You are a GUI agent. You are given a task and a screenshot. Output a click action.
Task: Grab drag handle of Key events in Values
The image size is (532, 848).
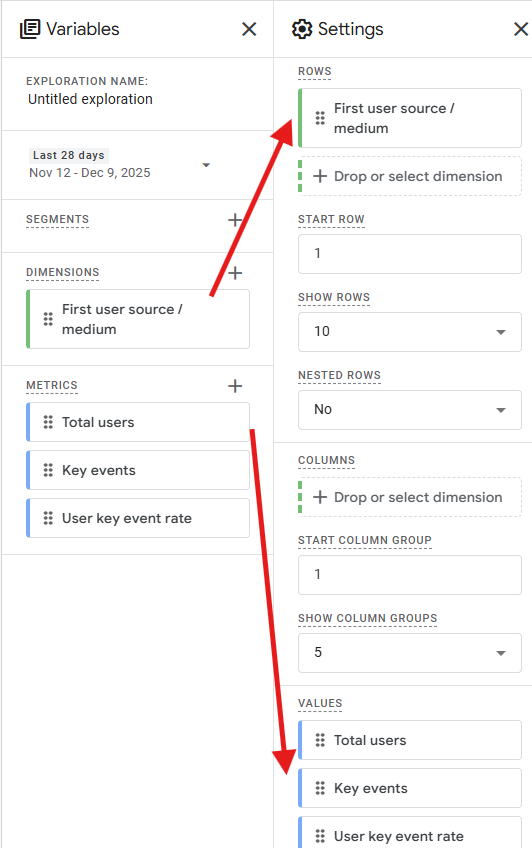[320, 789]
